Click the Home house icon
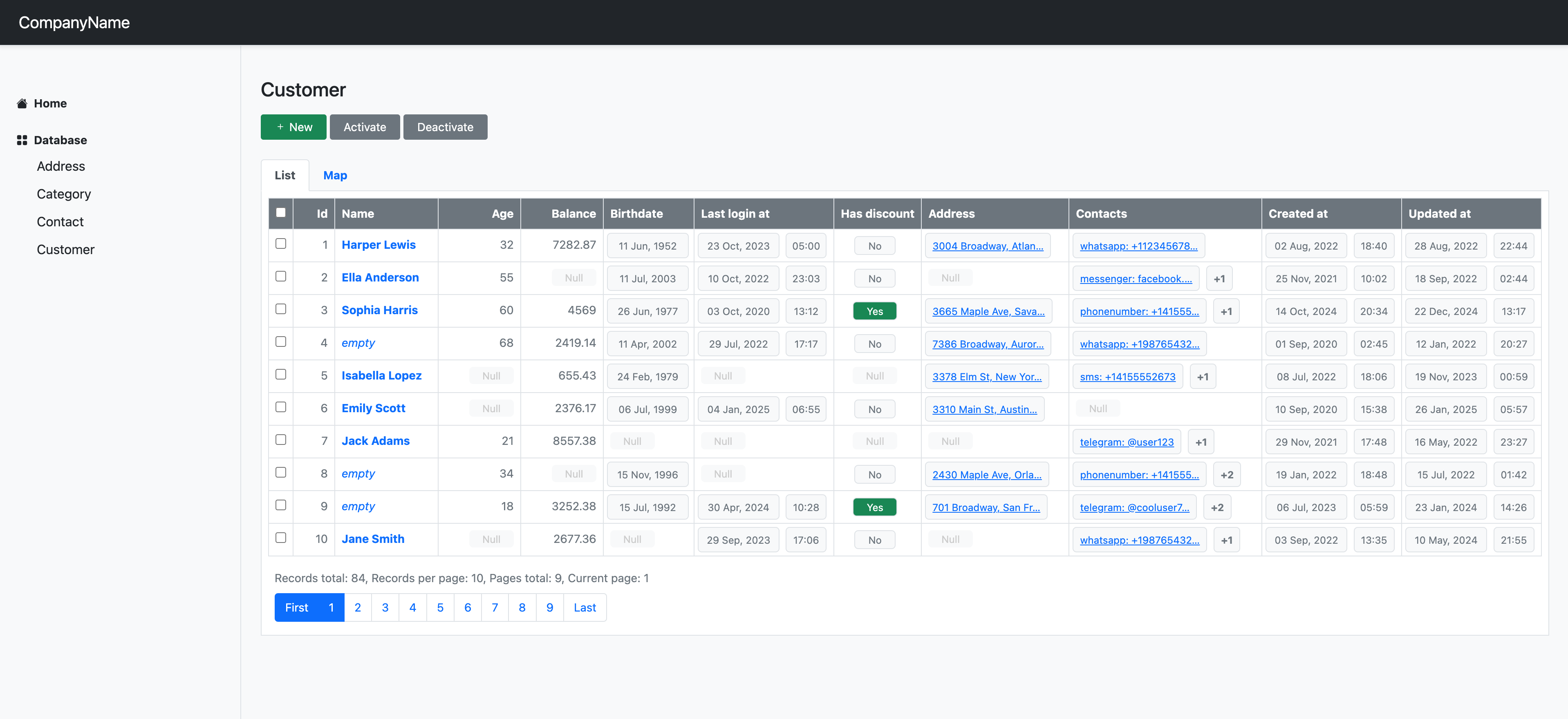1568x719 pixels. pos(22,103)
